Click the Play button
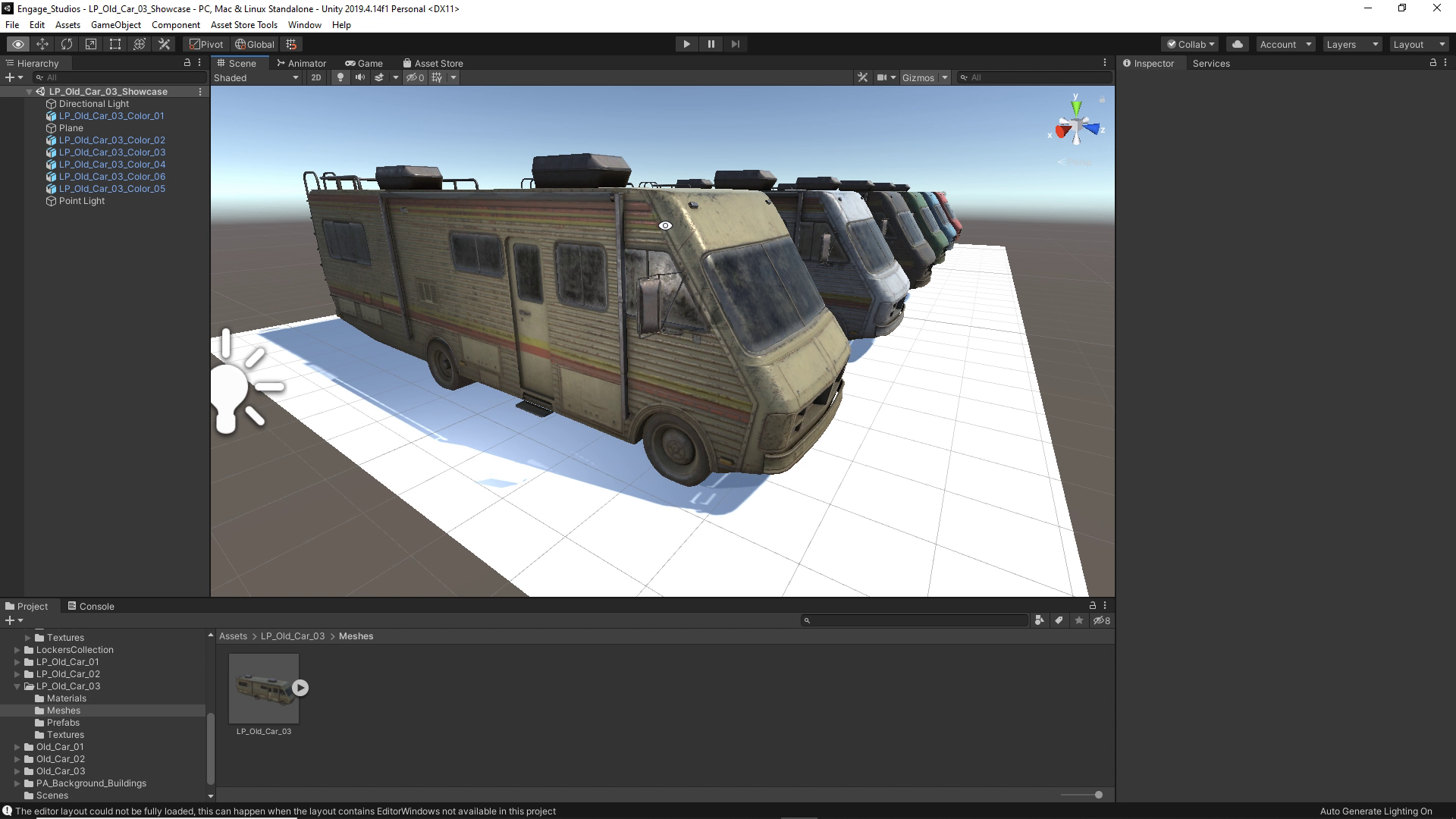 point(686,44)
